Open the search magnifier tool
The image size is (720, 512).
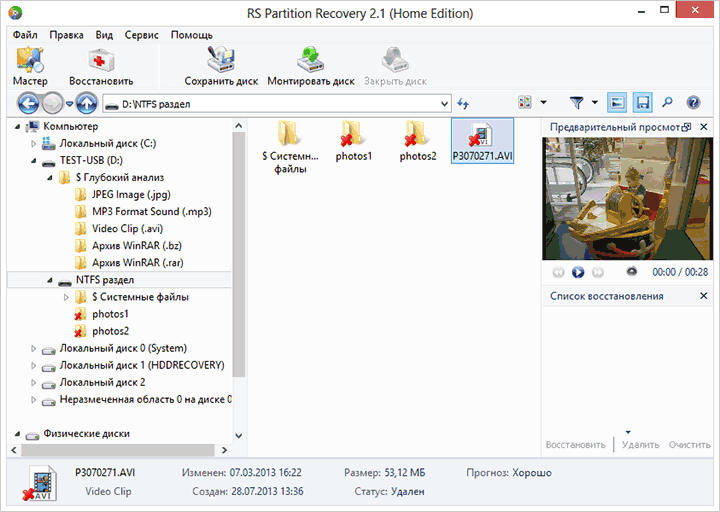point(667,103)
